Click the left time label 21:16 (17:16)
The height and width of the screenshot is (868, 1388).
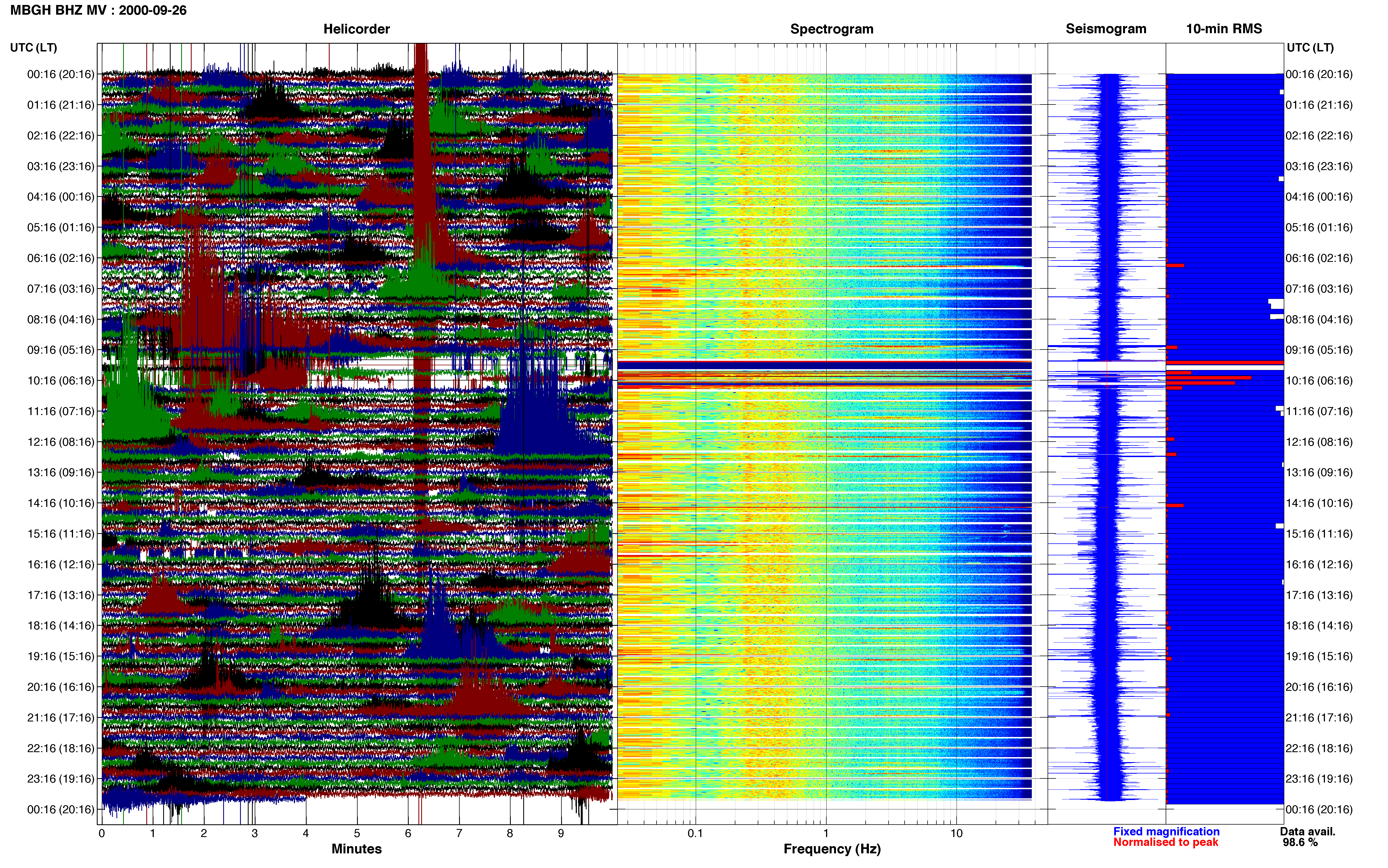tap(61, 718)
